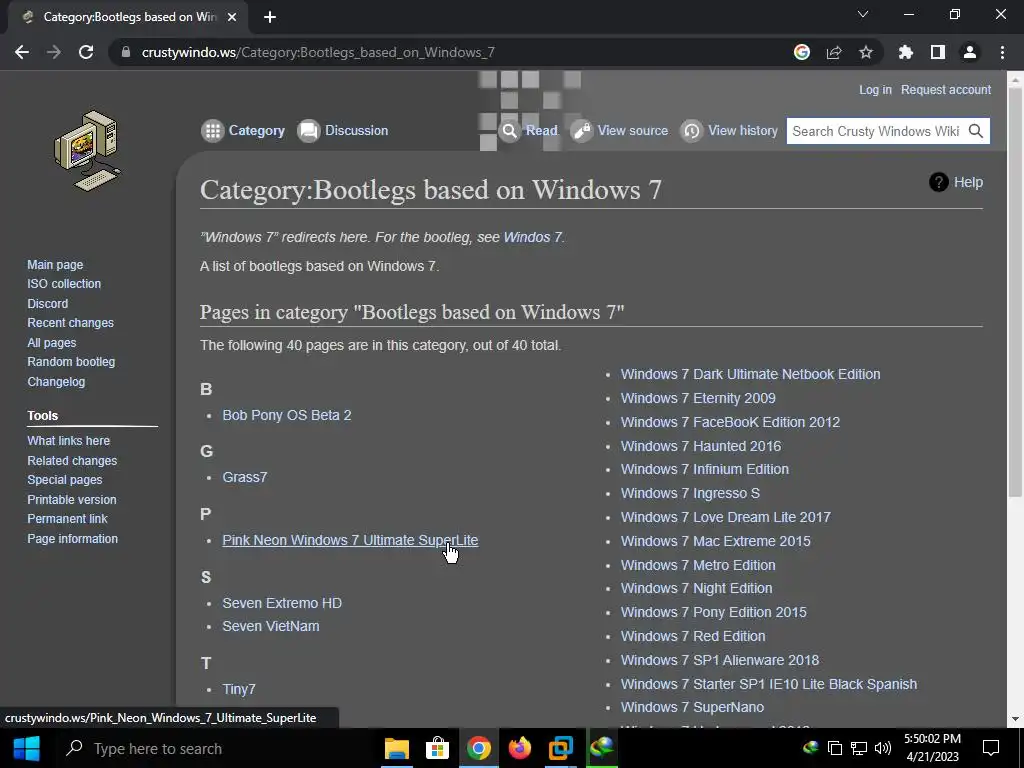Click the browser address bar URL

pyautogui.click(x=318, y=52)
